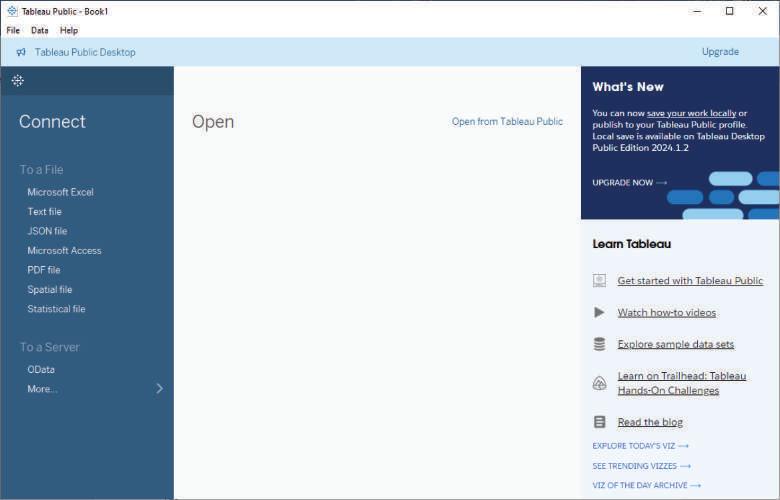Viewport: 780px width, 500px height.
Task: Click UPGRADE NOW in What's New
Action: [629, 183]
